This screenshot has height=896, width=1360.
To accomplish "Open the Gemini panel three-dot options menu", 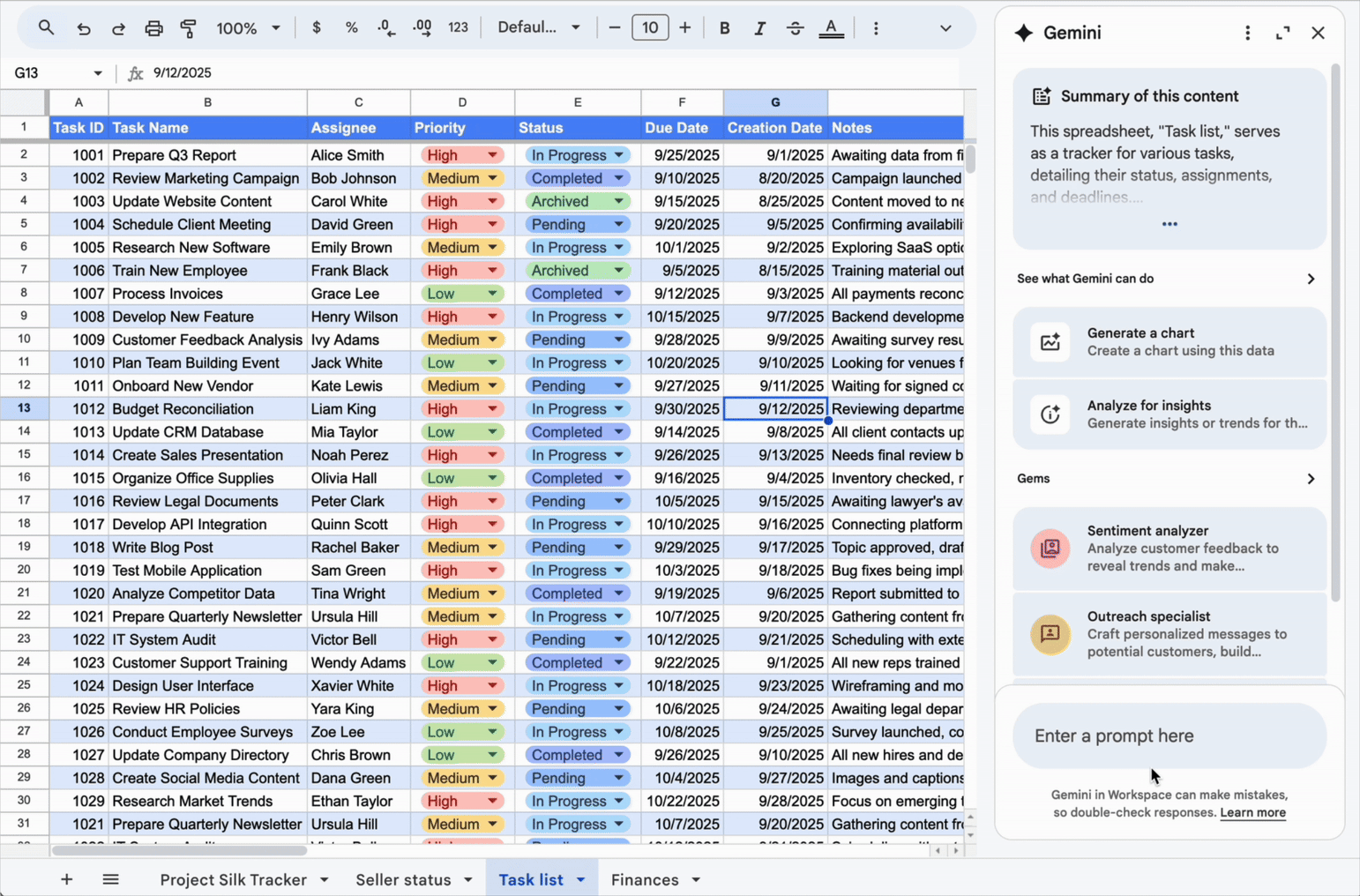I will click(x=1247, y=33).
